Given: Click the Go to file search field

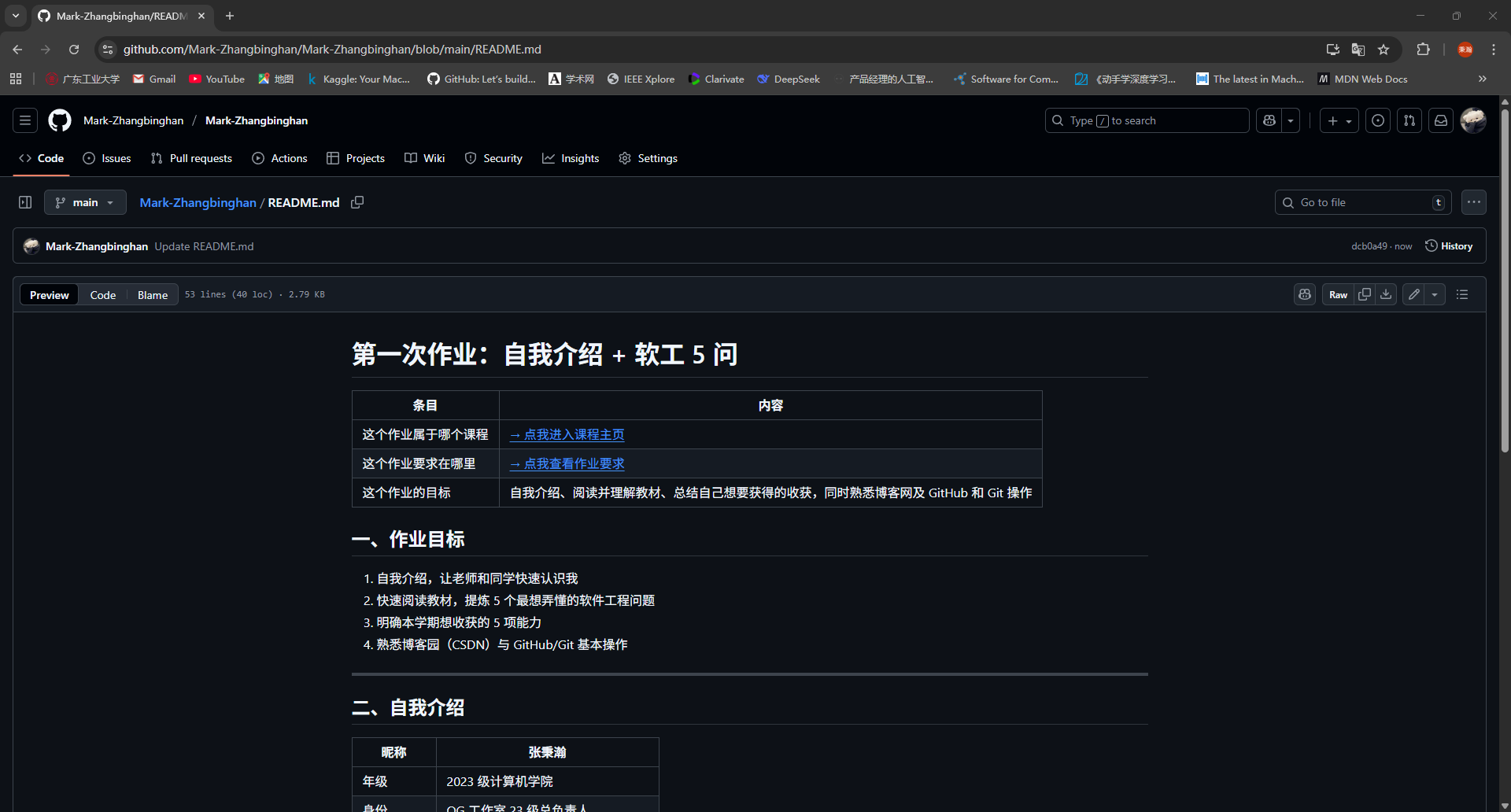Looking at the screenshot, I should (1363, 202).
